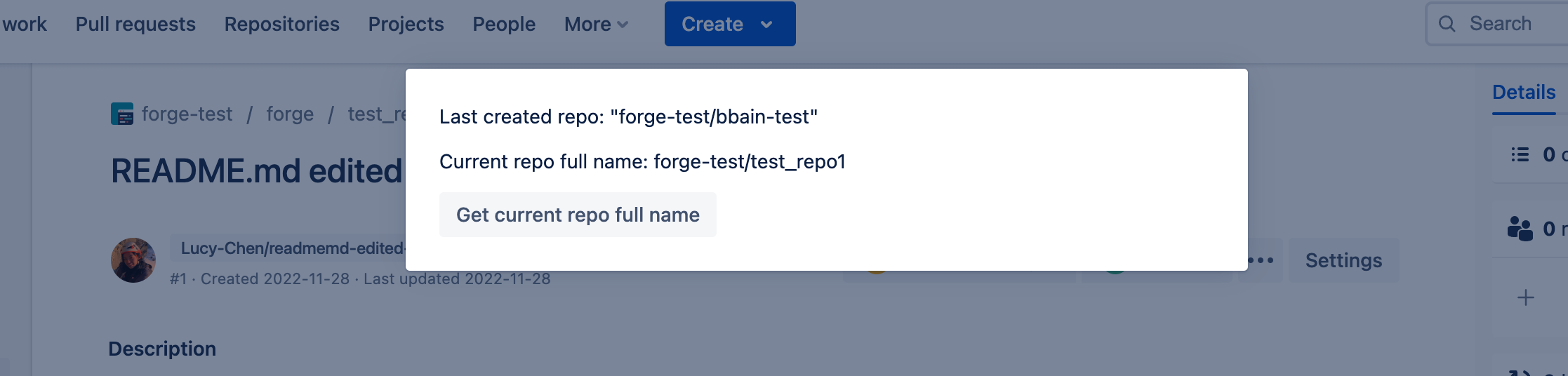Expand the More menu in navigation

pos(596,24)
